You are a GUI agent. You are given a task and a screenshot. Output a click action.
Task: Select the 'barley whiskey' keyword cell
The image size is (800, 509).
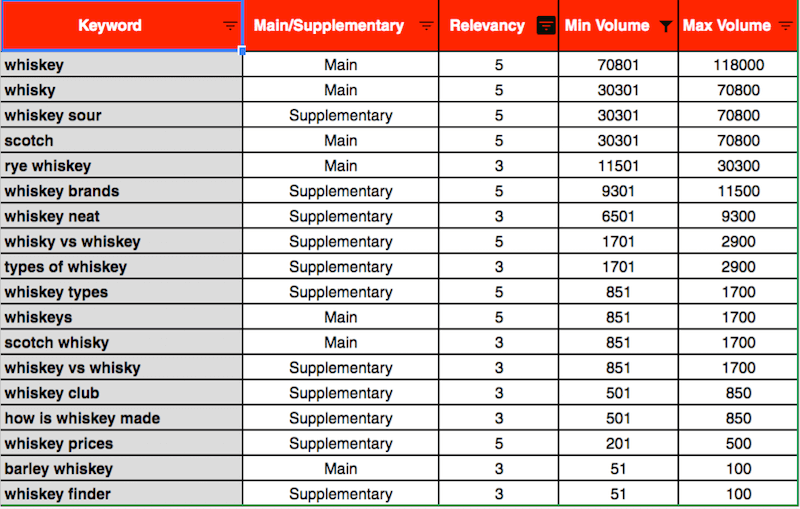point(122,469)
